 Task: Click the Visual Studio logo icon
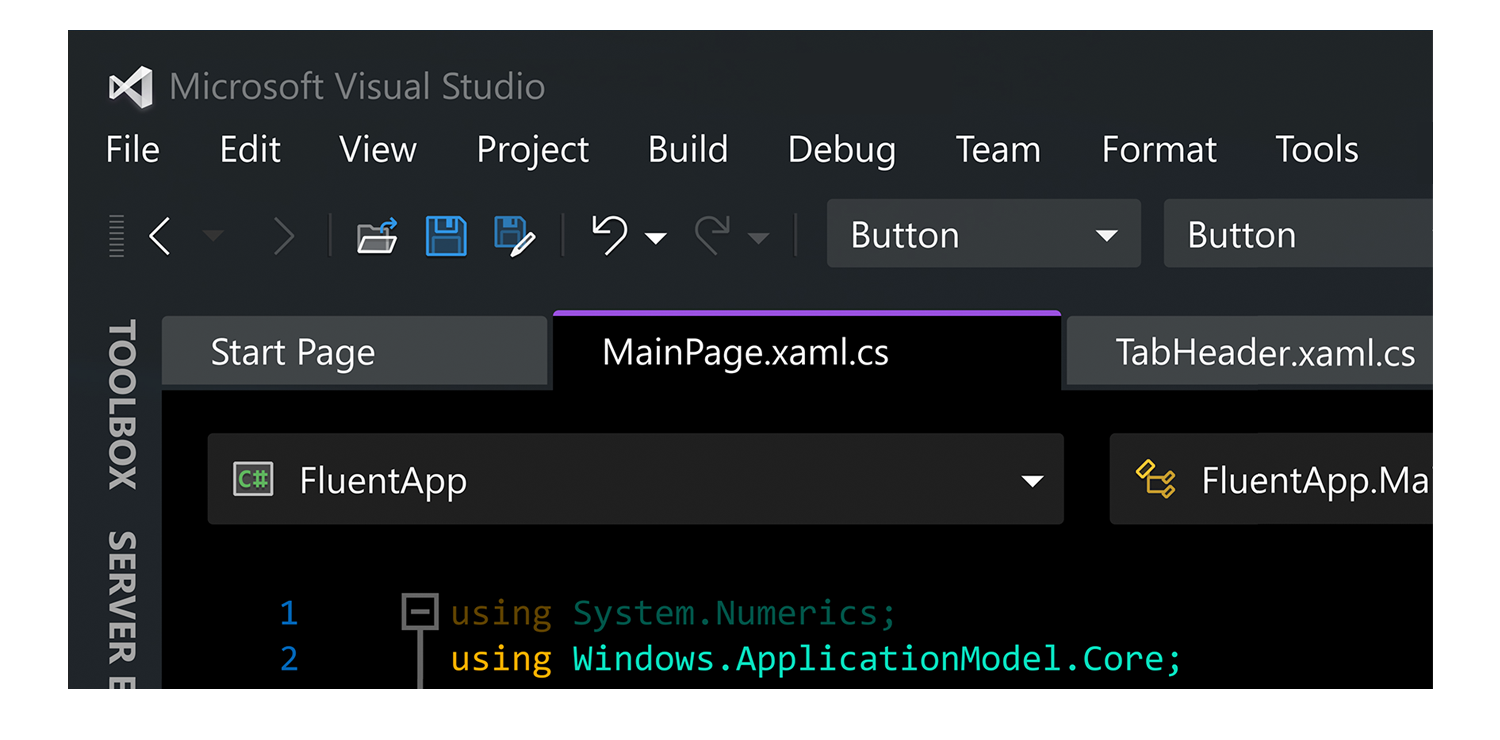pyautogui.click(x=133, y=87)
